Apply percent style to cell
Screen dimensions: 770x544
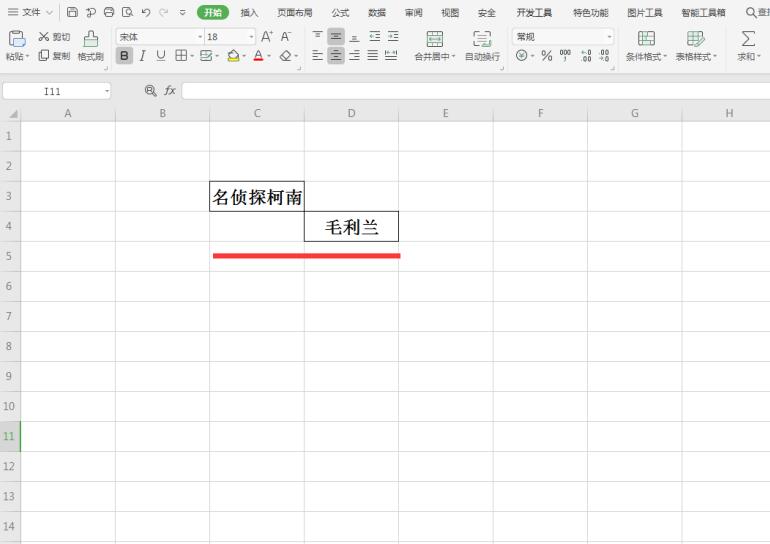pos(547,55)
